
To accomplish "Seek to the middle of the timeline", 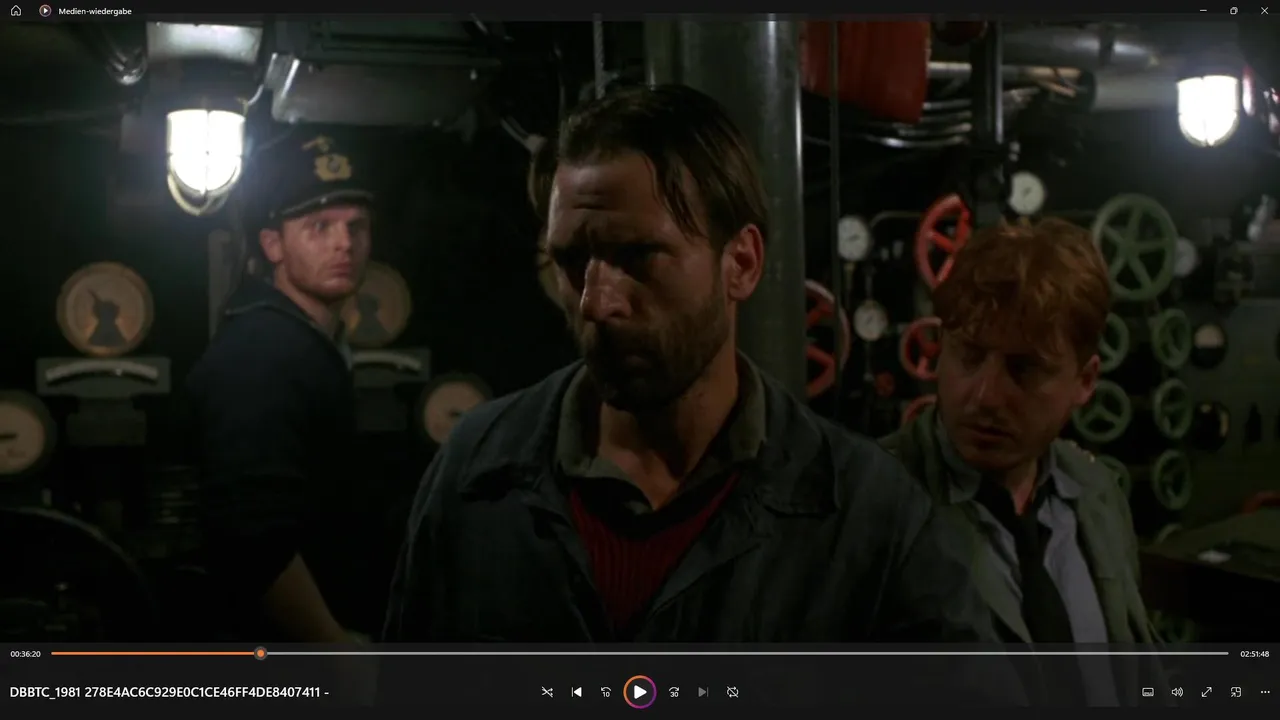I will click(x=640, y=653).
